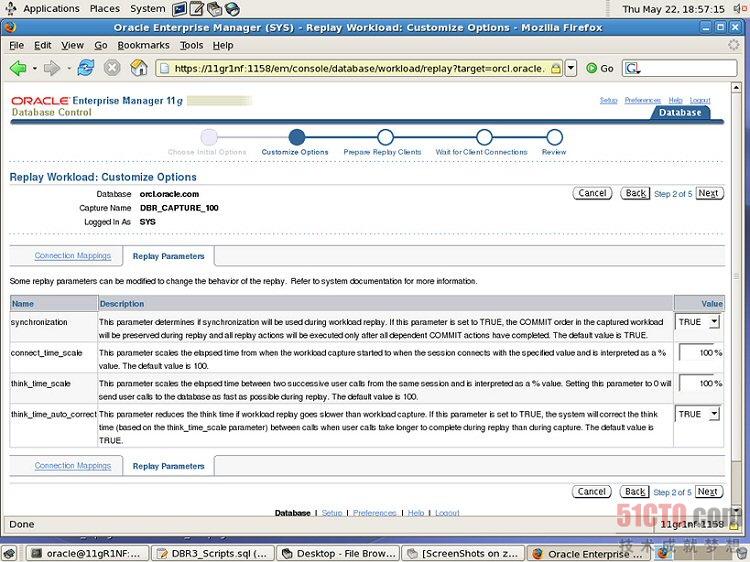Click the Reload page icon

(86, 68)
